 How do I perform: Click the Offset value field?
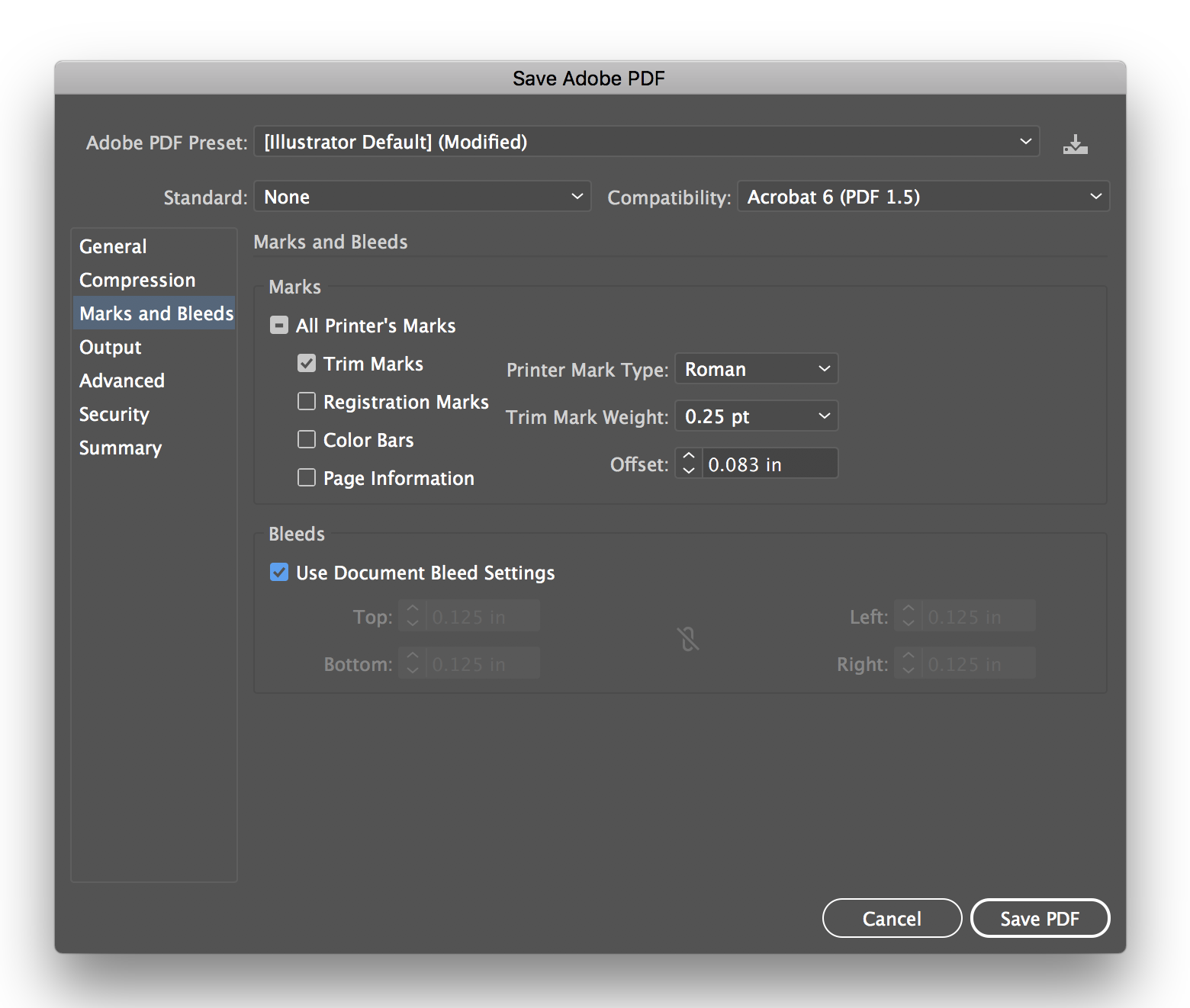[x=770, y=464]
